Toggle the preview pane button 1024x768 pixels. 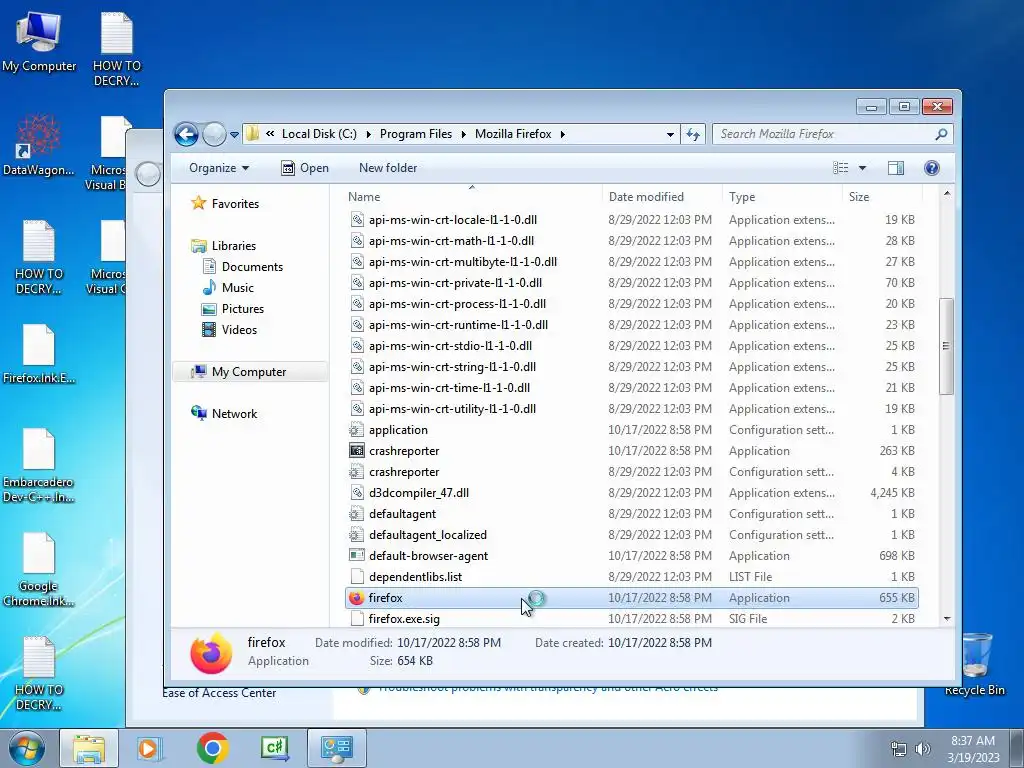pyautogui.click(x=896, y=168)
